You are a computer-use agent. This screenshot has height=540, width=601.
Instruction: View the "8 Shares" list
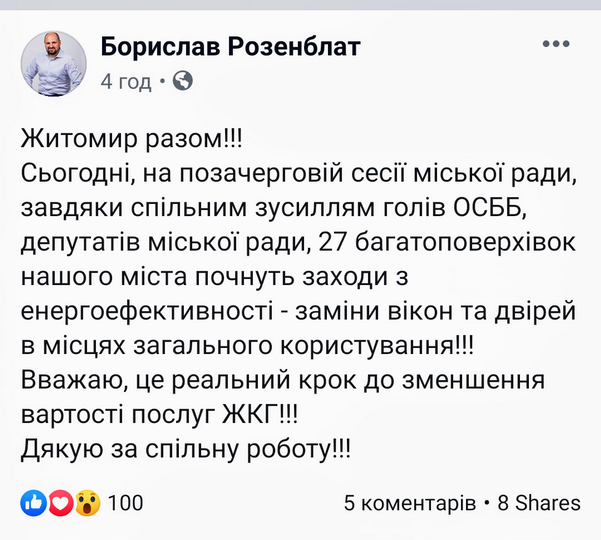[538, 503]
